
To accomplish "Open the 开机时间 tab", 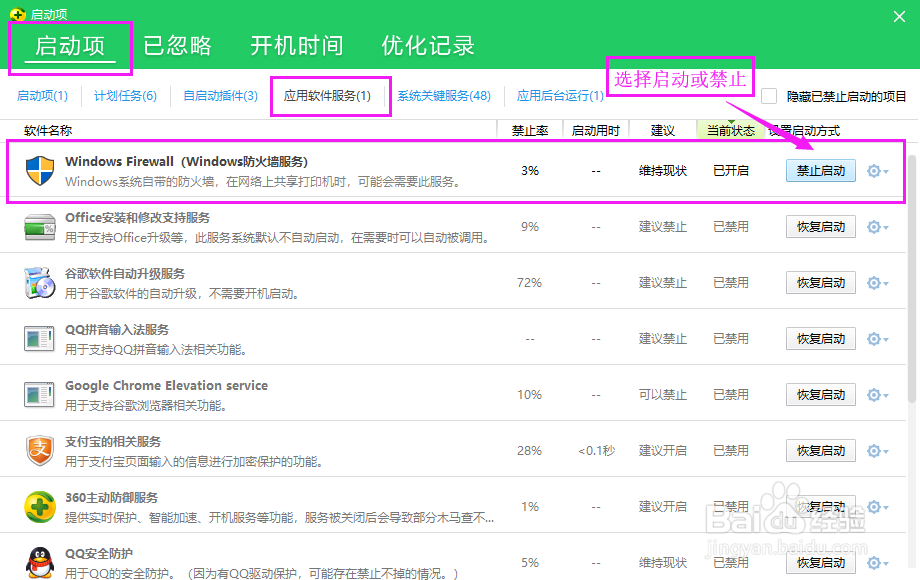I will (x=297, y=46).
